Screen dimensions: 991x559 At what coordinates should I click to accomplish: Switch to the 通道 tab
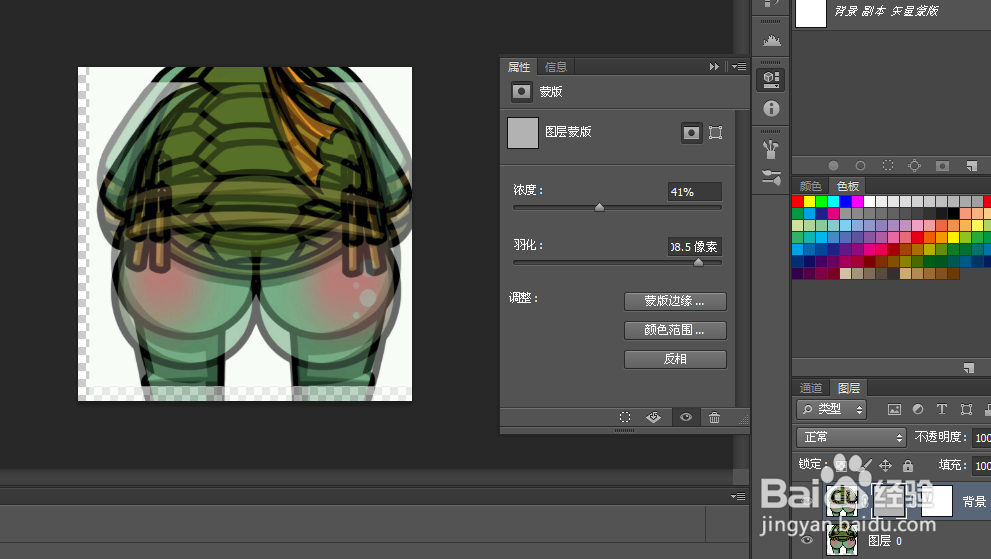[811, 388]
